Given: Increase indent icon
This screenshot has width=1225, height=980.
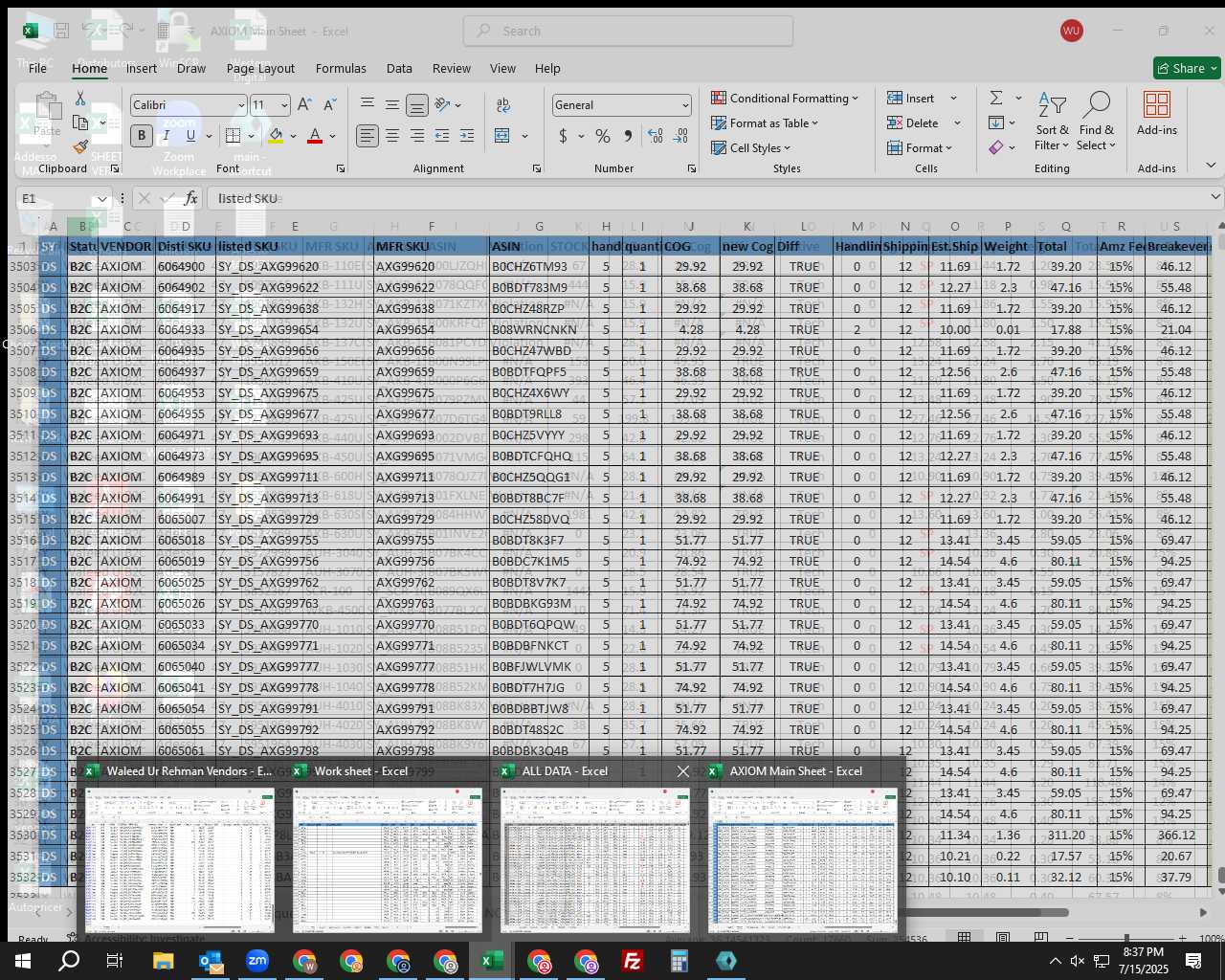Looking at the screenshot, I should tap(467, 136).
